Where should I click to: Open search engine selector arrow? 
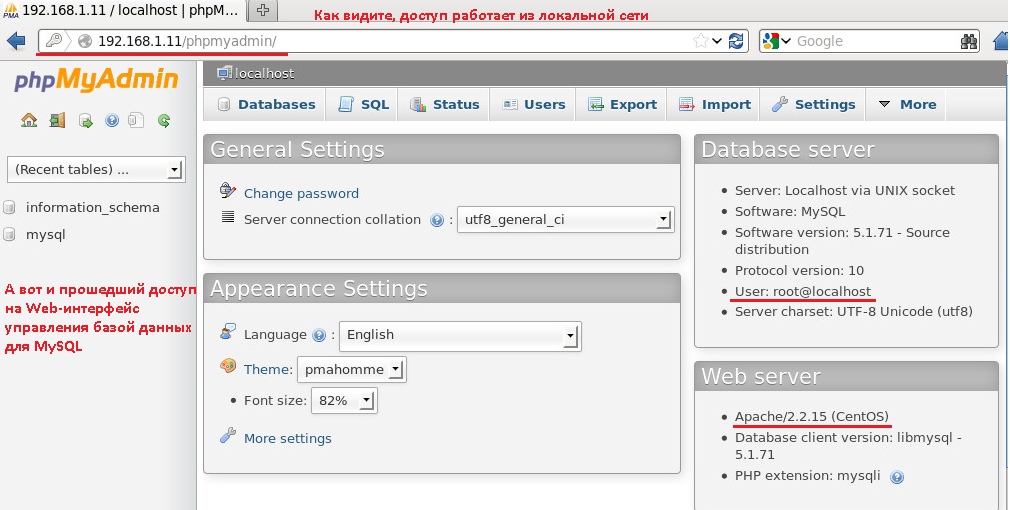click(x=786, y=41)
